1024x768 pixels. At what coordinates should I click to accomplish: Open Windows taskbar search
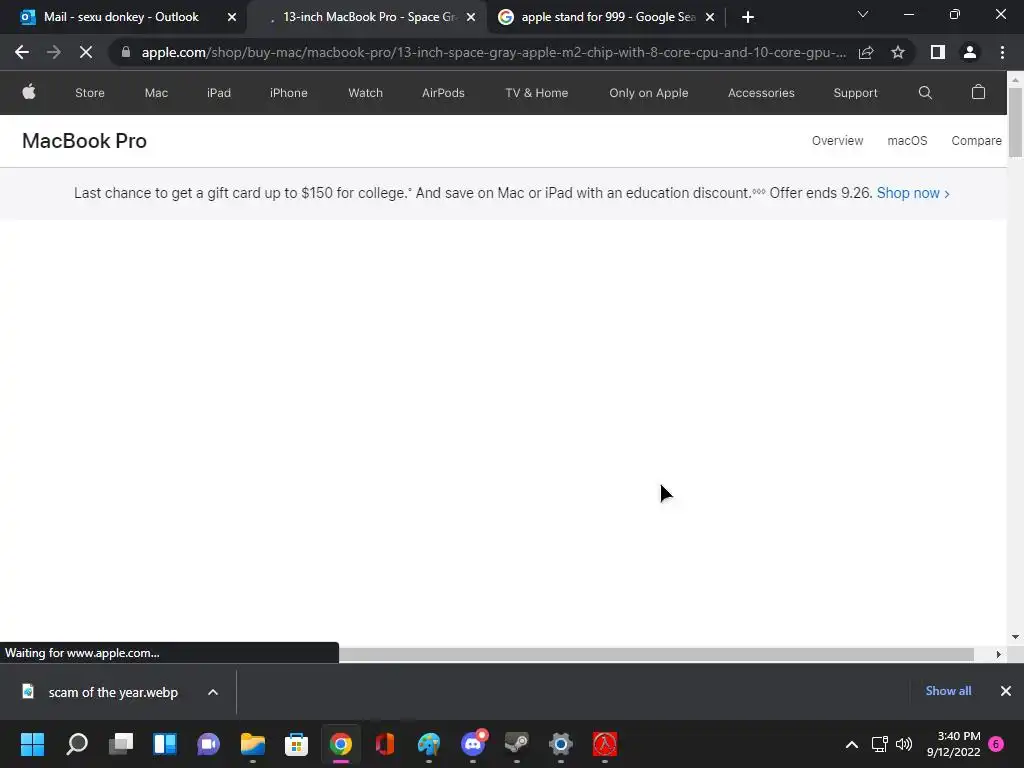point(77,744)
